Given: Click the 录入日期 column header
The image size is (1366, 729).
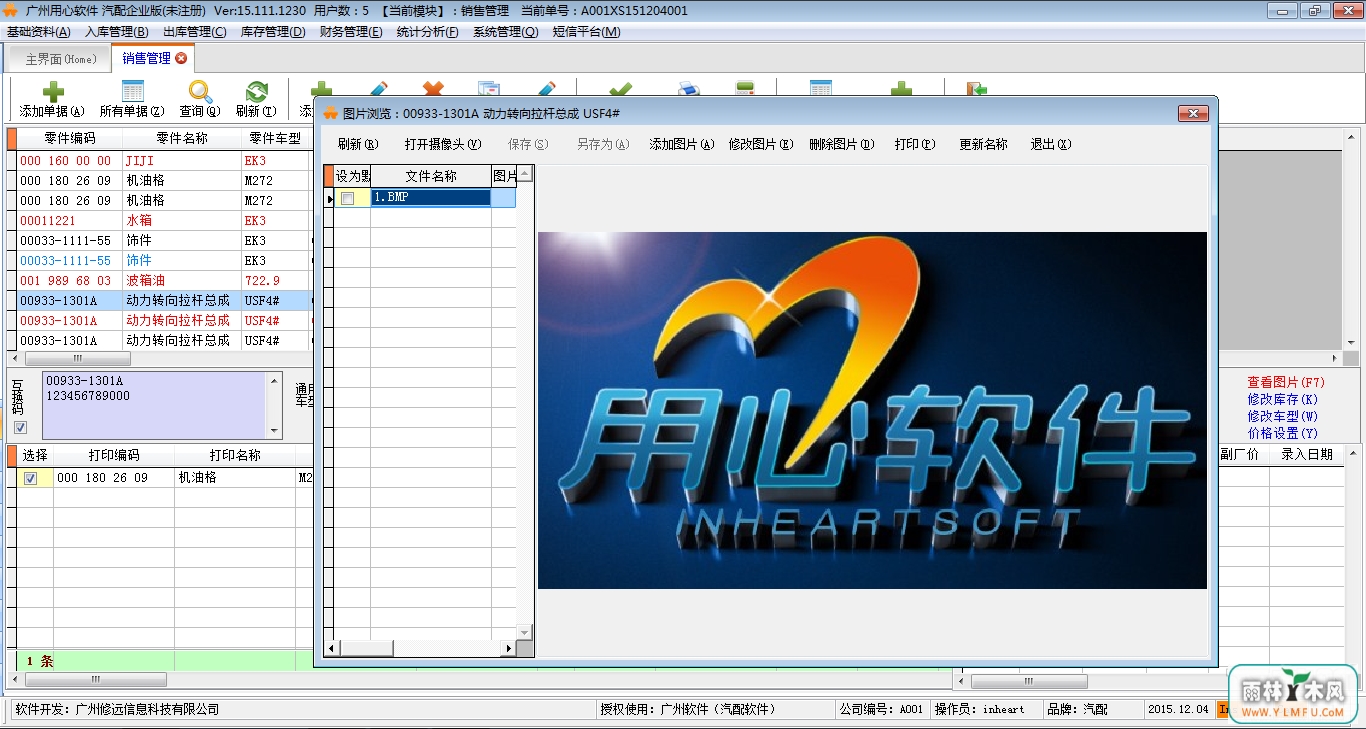Looking at the screenshot, I should [1307, 454].
